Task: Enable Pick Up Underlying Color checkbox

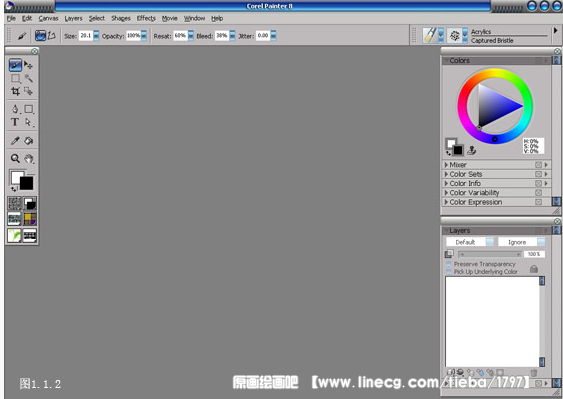Action: (x=448, y=272)
